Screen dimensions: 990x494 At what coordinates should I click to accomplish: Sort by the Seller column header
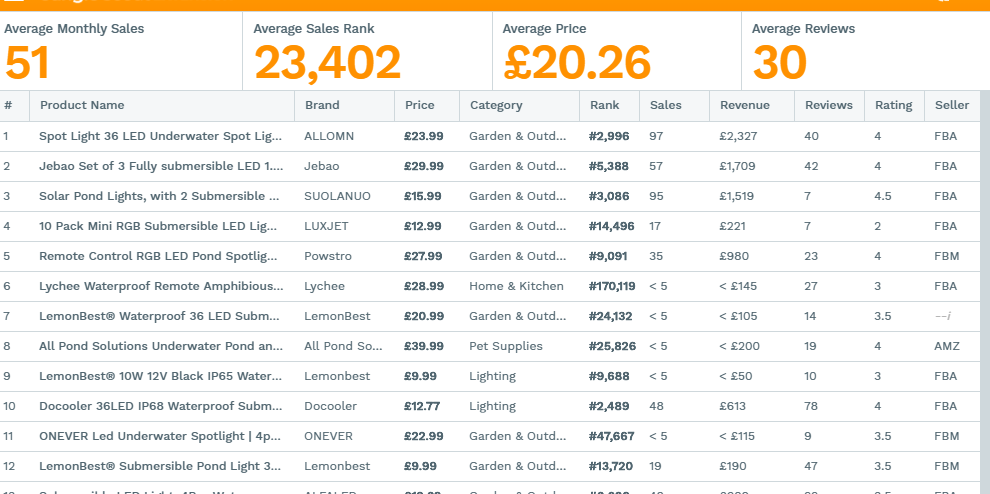(x=951, y=105)
